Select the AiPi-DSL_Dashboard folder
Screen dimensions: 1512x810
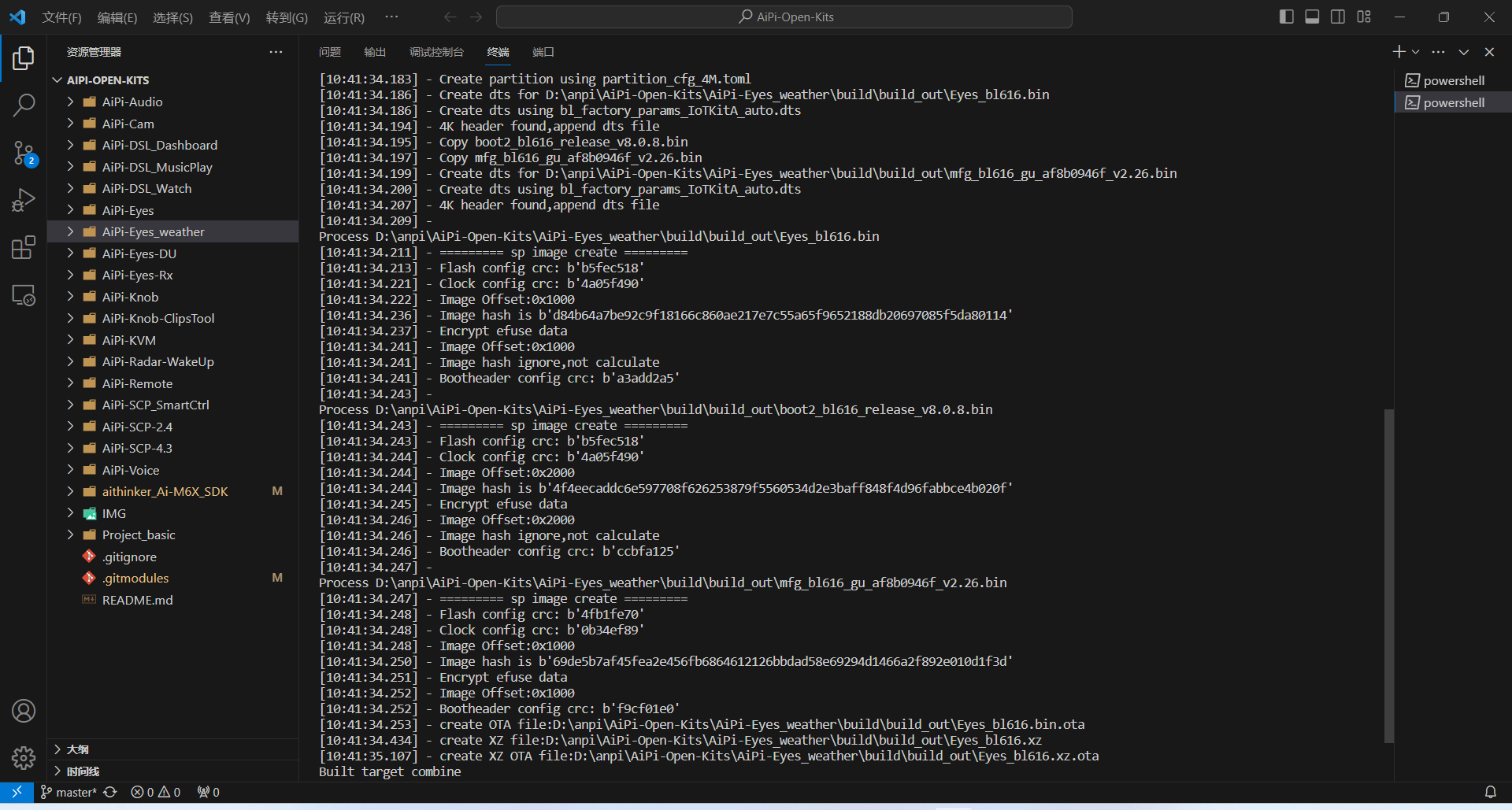click(x=160, y=145)
